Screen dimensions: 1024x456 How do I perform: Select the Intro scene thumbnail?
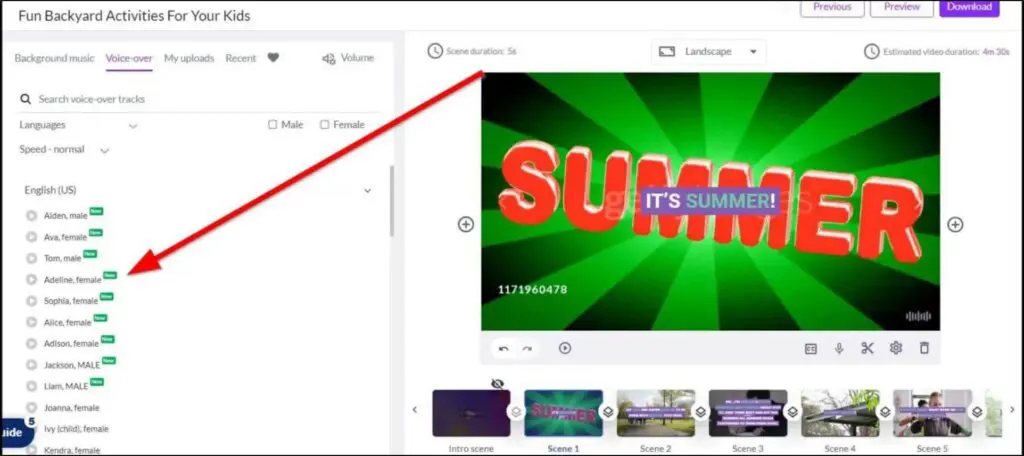471,413
